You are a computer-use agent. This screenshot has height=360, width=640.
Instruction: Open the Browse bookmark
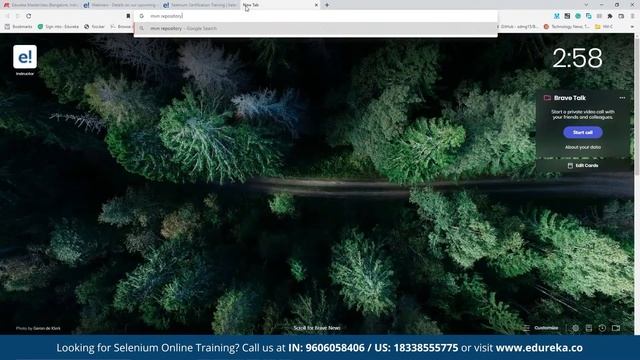pyautogui.click(x=121, y=27)
